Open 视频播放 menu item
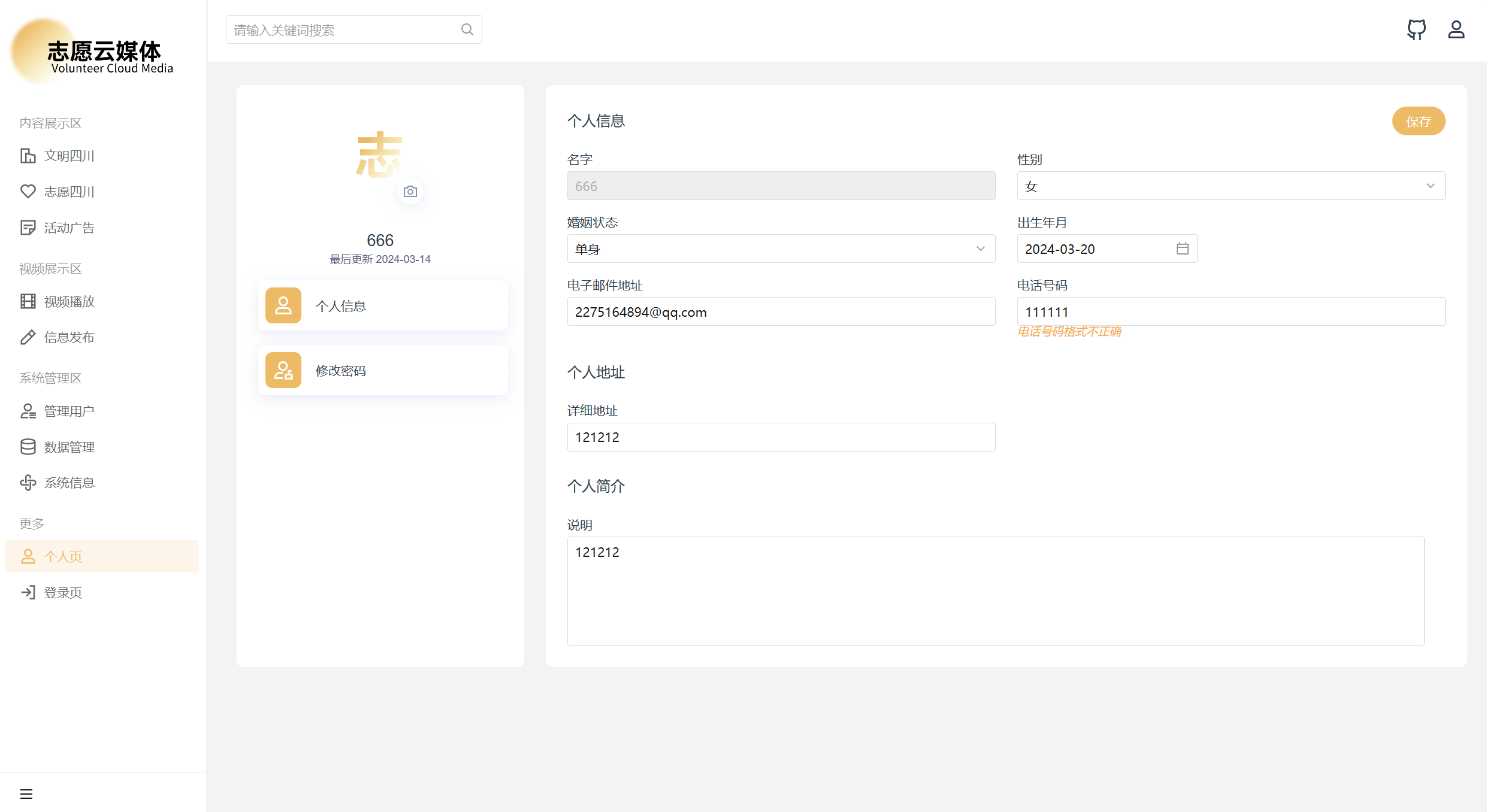1487x812 pixels. [69, 301]
